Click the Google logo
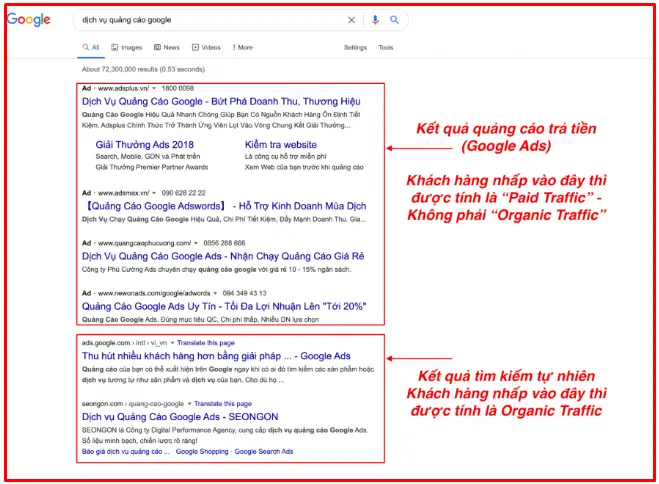 point(29,19)
